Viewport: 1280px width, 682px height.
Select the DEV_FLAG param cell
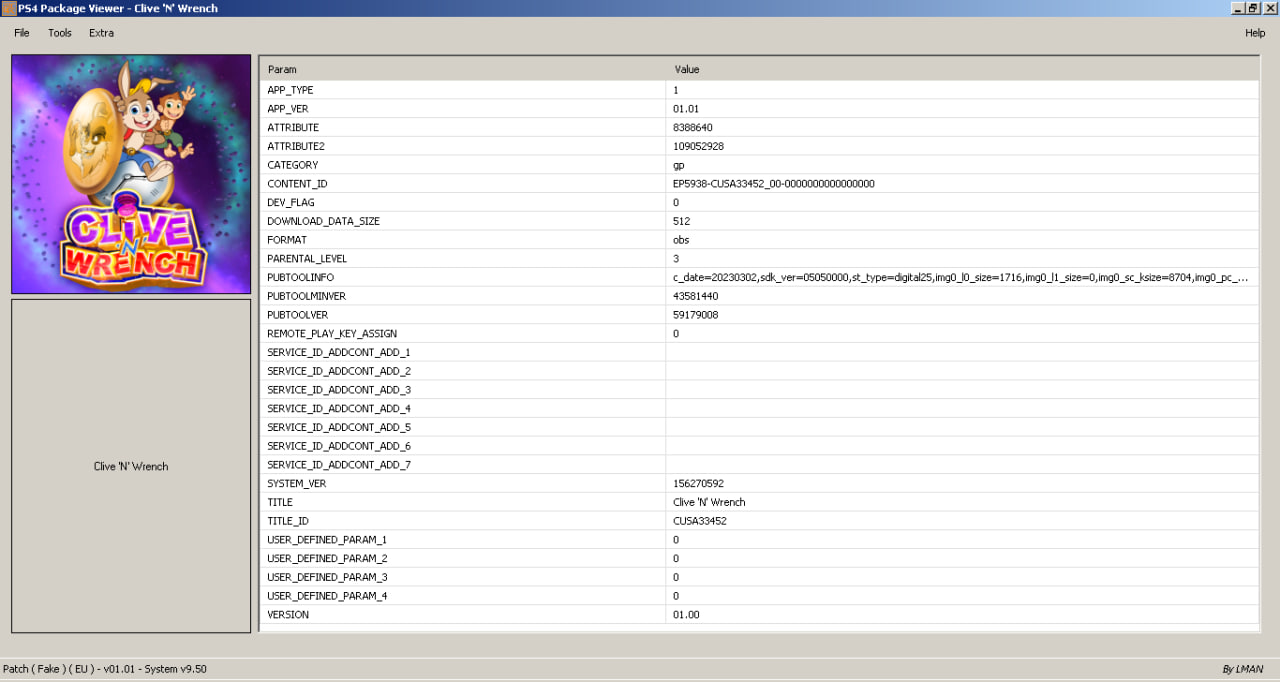(x=463, y=203)
